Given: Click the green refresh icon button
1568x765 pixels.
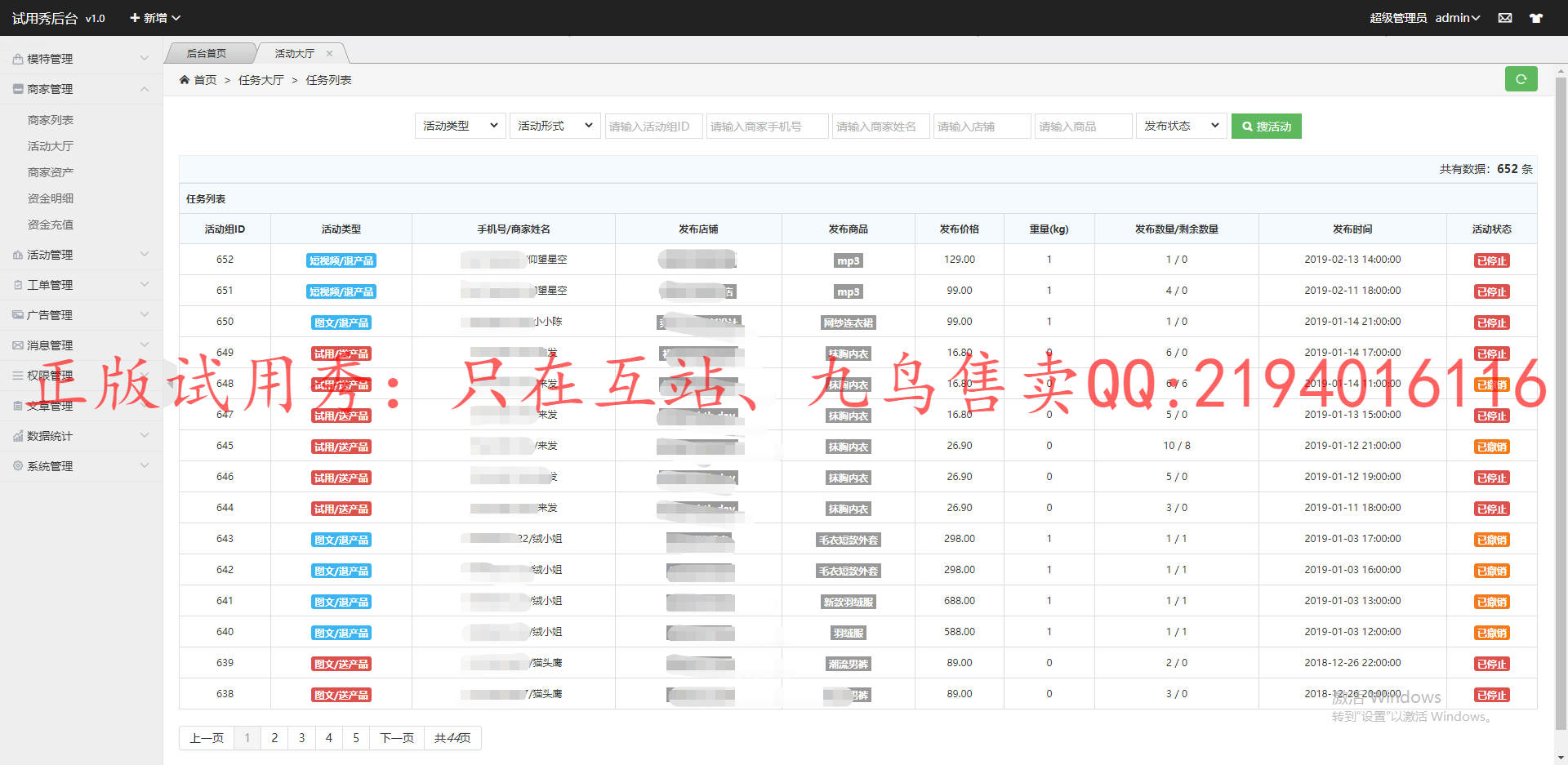Looking at the screenshot, I should [1521, 79].
